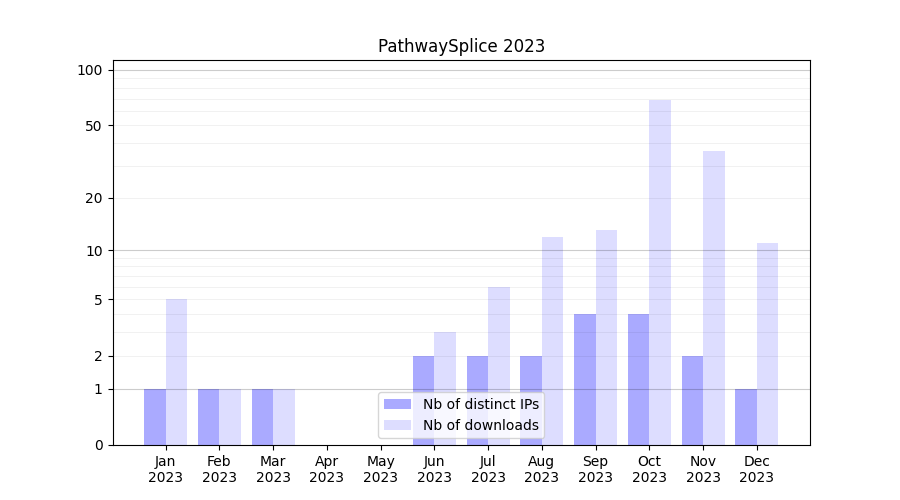Click the Jul 2023 distinct IPs bar

(x=477, y=400)
